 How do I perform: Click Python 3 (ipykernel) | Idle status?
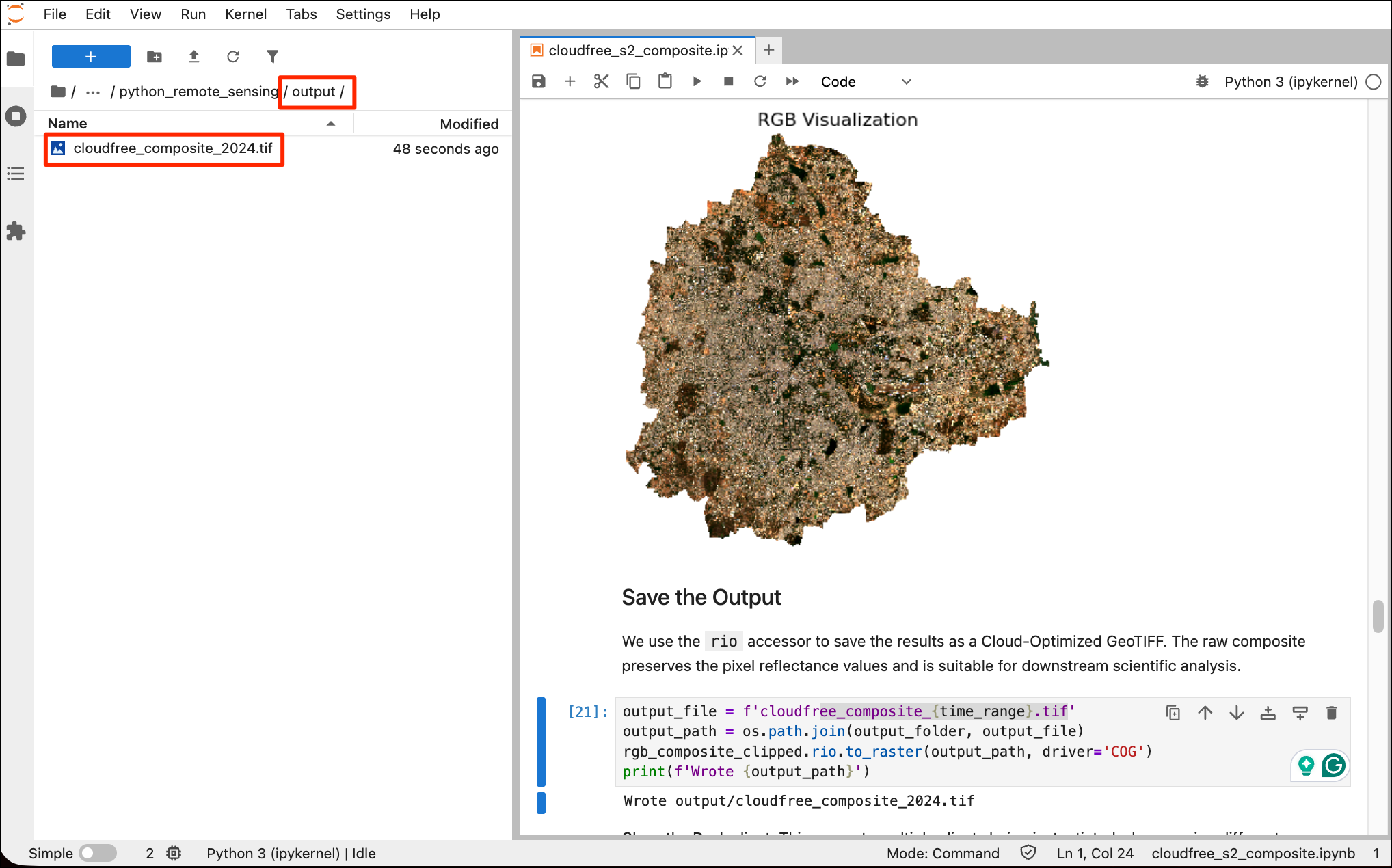coord(291,853)
